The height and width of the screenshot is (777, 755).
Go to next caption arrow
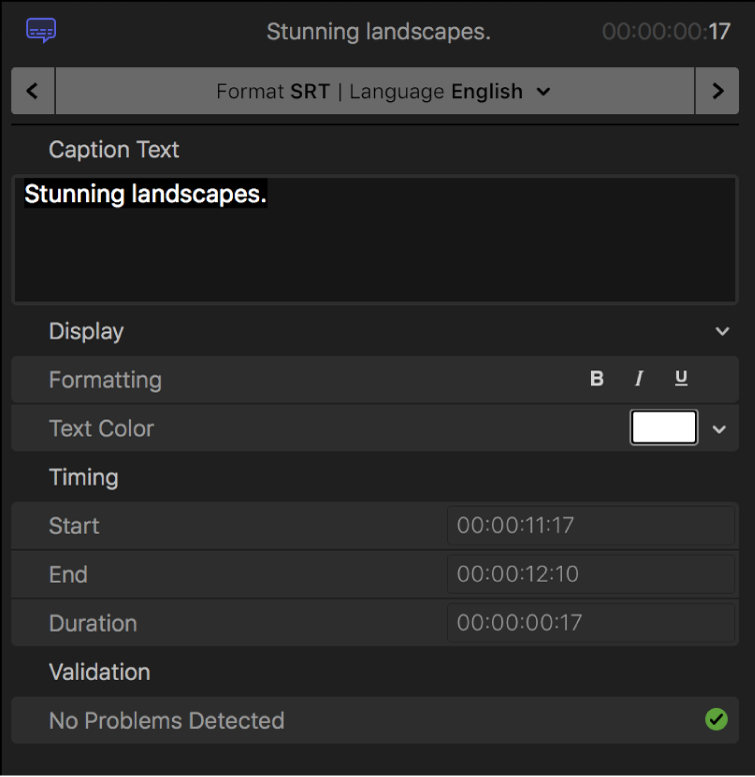(717, 91)
